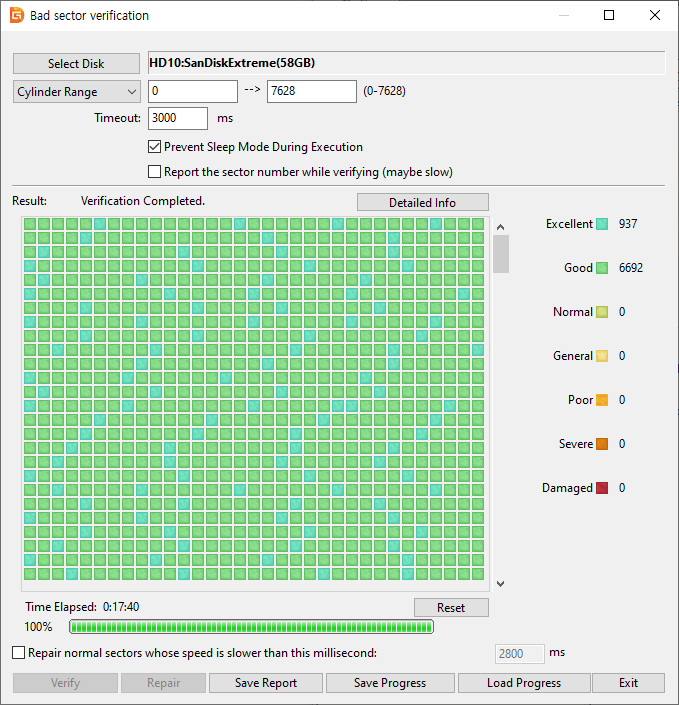Click the scroll down arrow of block map
This screenshot has height=705, width=679.
click(x=500, y=584)
